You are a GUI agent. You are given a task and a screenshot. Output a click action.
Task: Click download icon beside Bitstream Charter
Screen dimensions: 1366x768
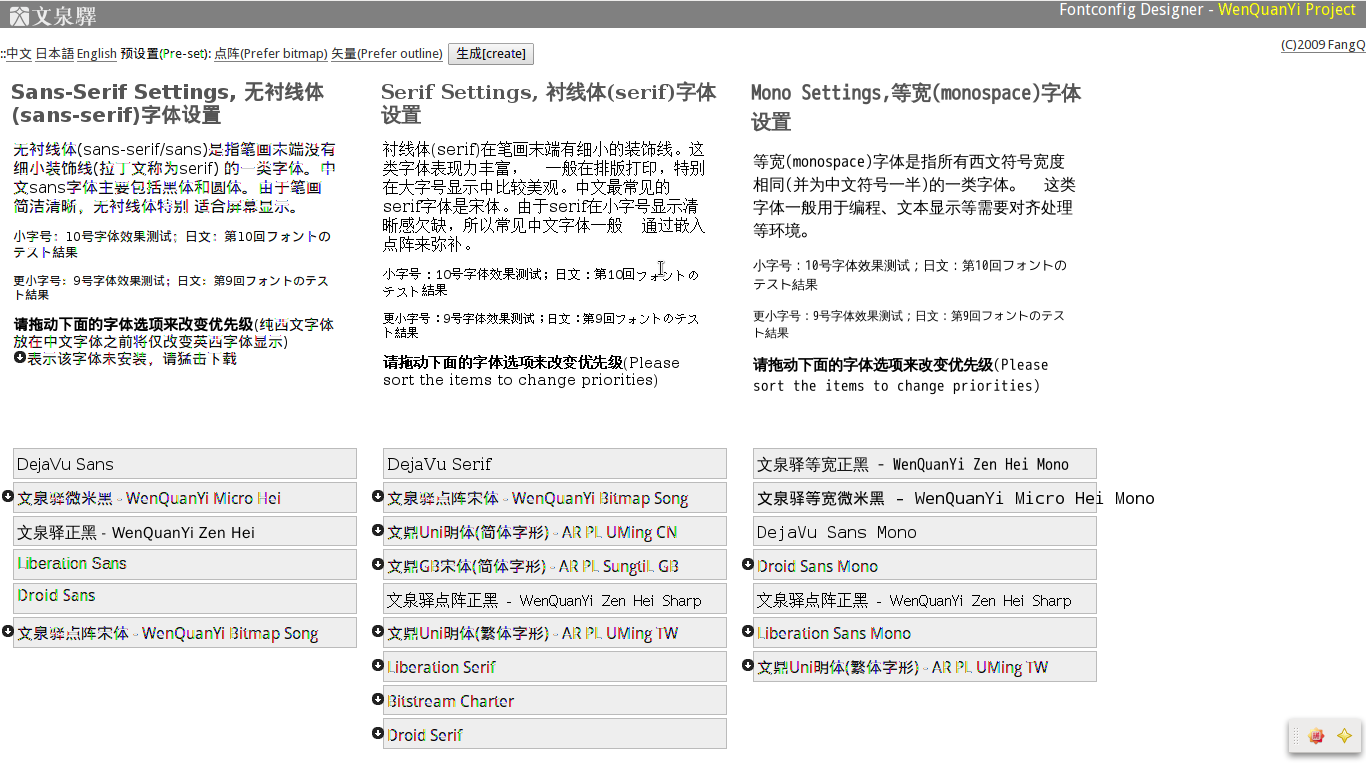(378, 699)
